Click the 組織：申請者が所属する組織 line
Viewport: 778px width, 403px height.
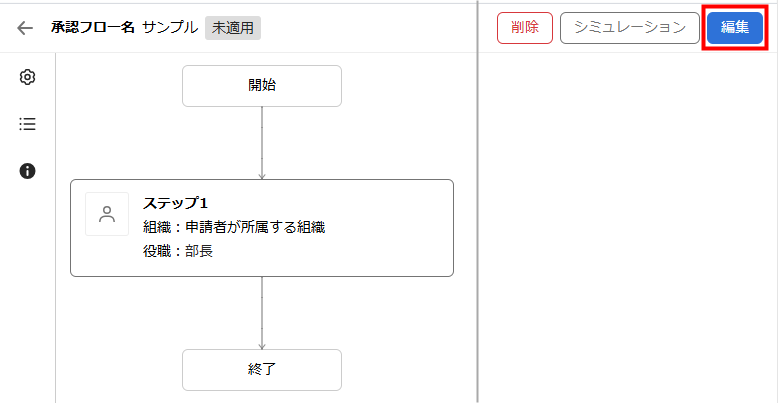coord(234,227)
